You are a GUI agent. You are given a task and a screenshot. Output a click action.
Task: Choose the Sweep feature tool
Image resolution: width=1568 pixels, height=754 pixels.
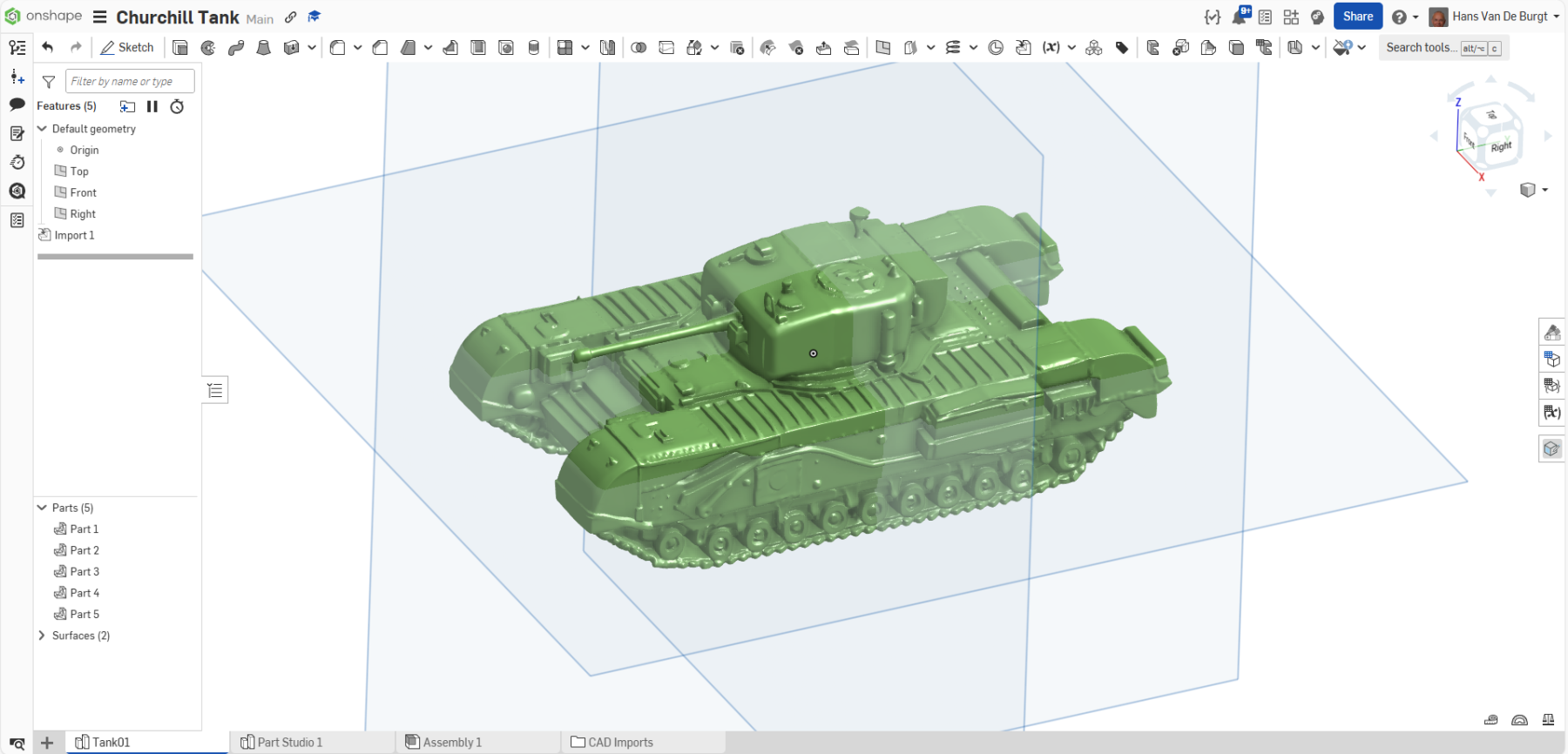coord(236,48)
